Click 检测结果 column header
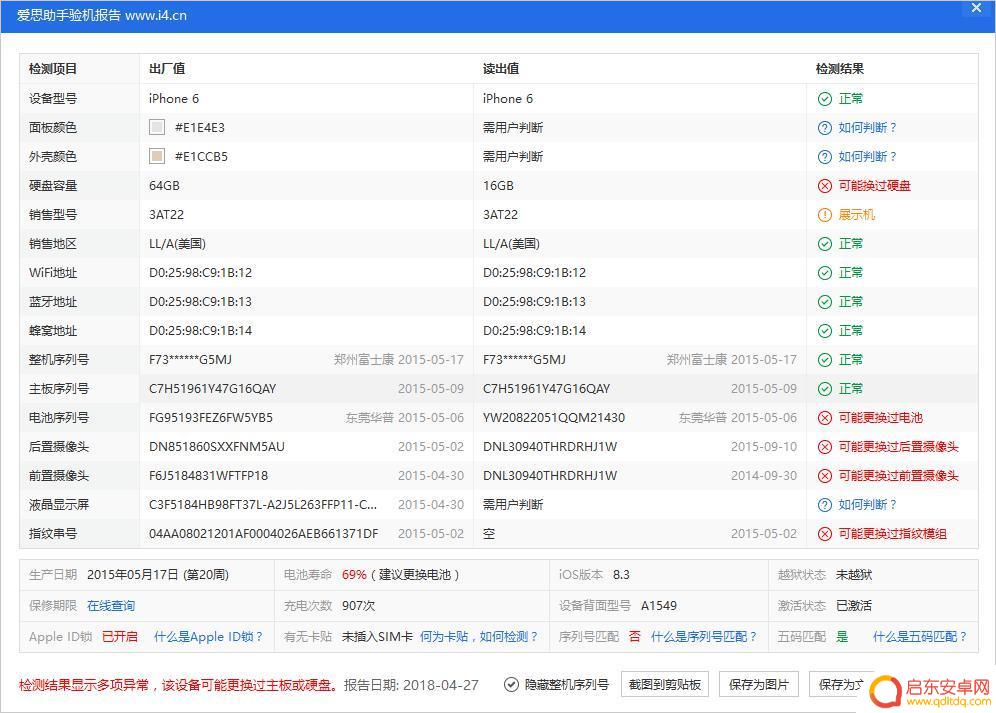The width and height of the screenshot is (996, 713). click(x=840, y=69)
